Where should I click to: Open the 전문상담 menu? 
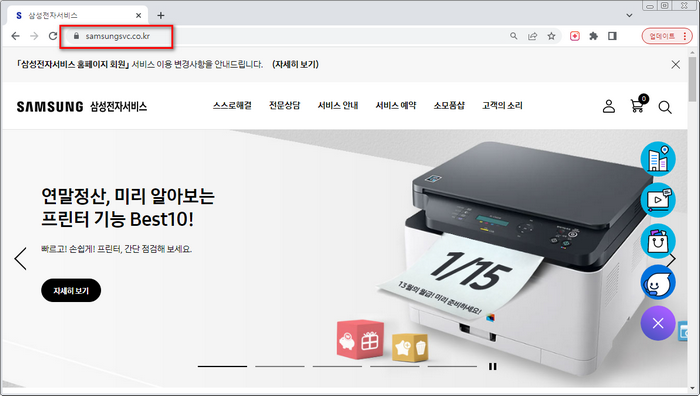coord(284,106)
